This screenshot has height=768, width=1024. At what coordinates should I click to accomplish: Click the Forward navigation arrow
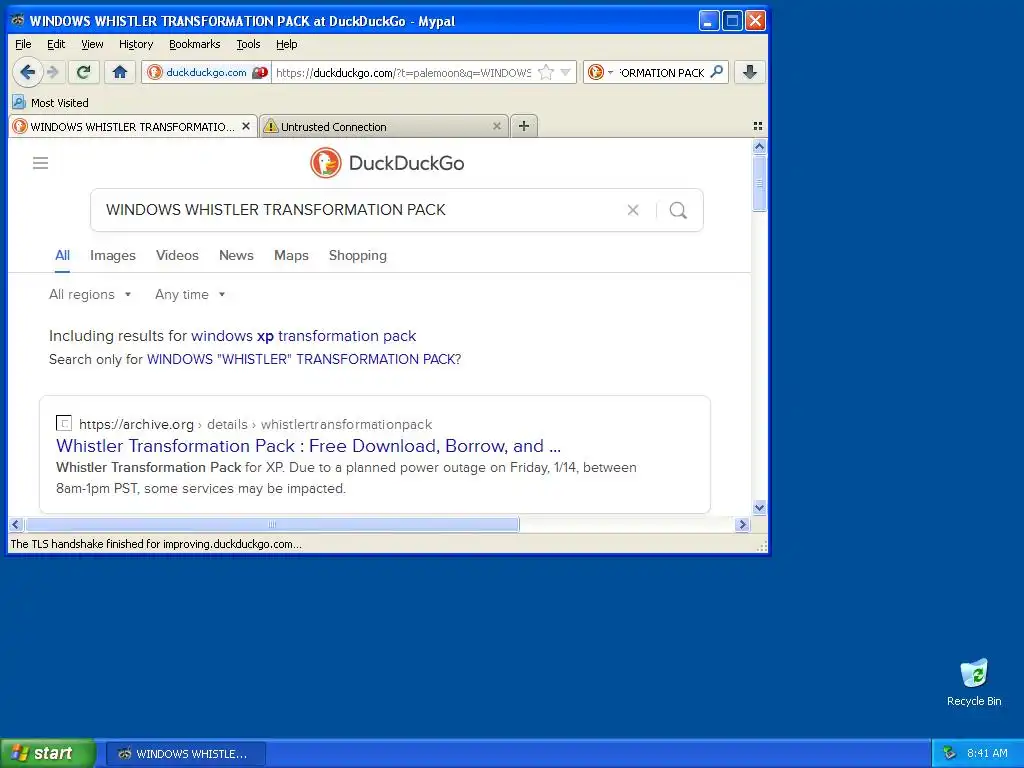click(54, 72)
